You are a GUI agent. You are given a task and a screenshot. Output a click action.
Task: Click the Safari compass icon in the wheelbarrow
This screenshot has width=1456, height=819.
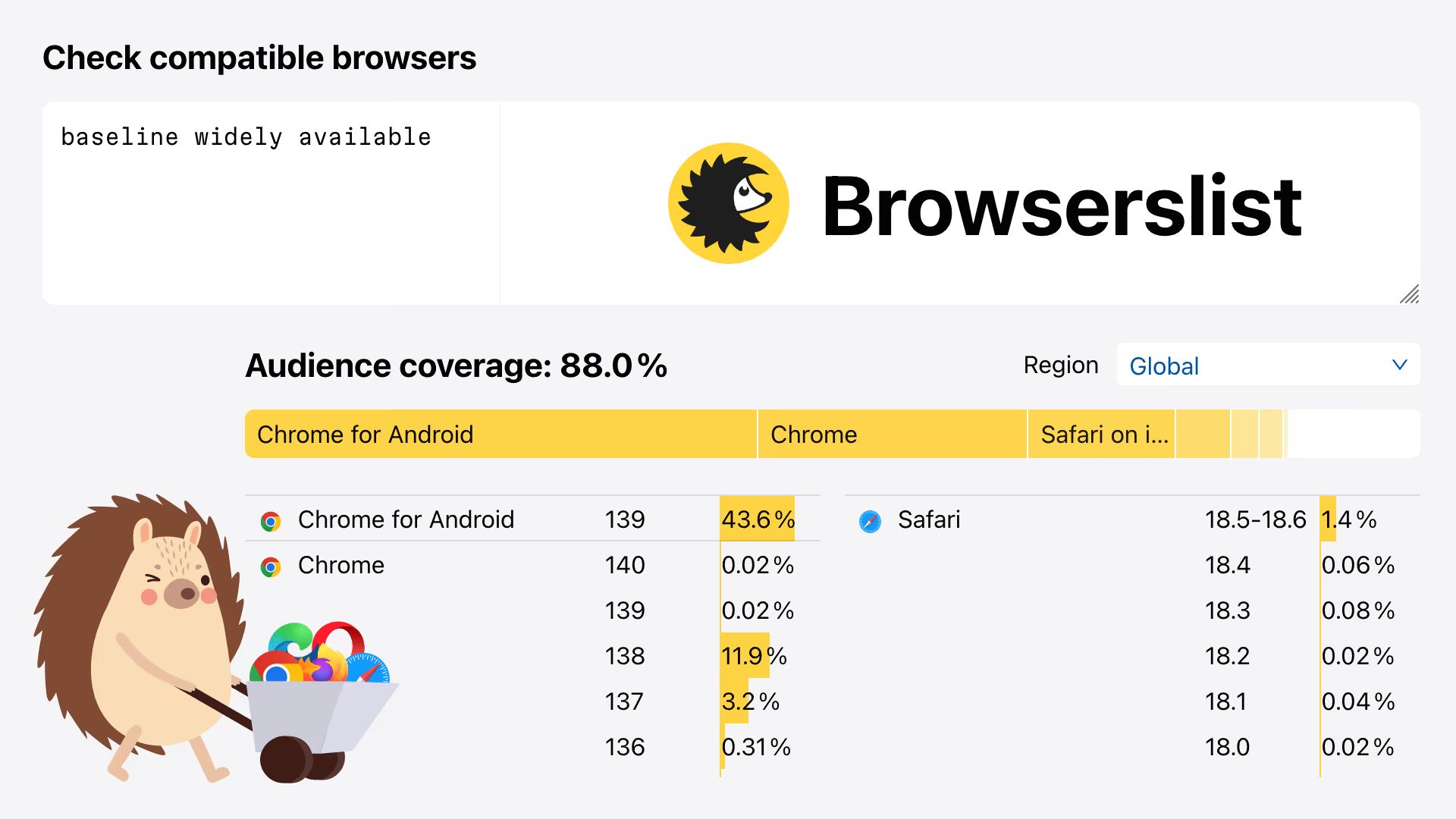click(x=369, y=670)
